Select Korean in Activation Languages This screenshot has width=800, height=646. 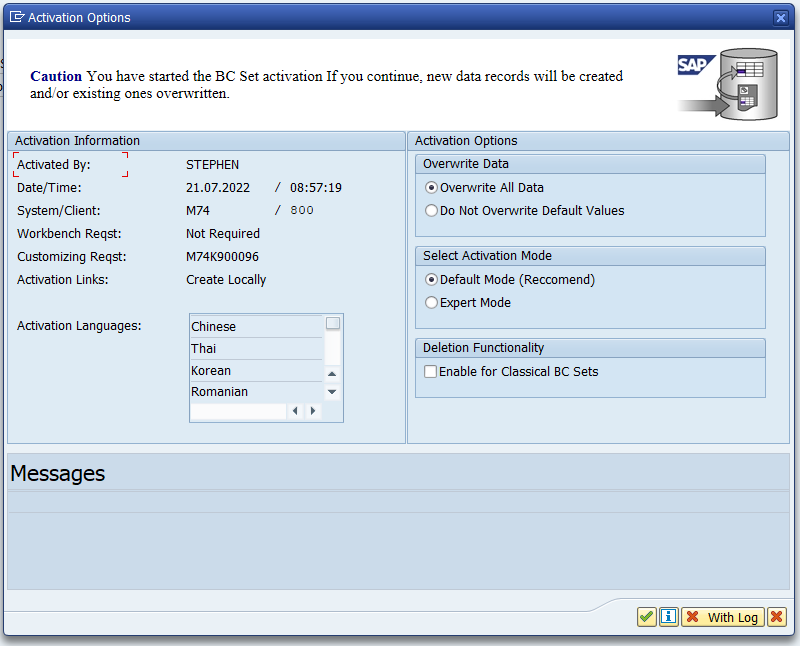(x=210, y=370)
